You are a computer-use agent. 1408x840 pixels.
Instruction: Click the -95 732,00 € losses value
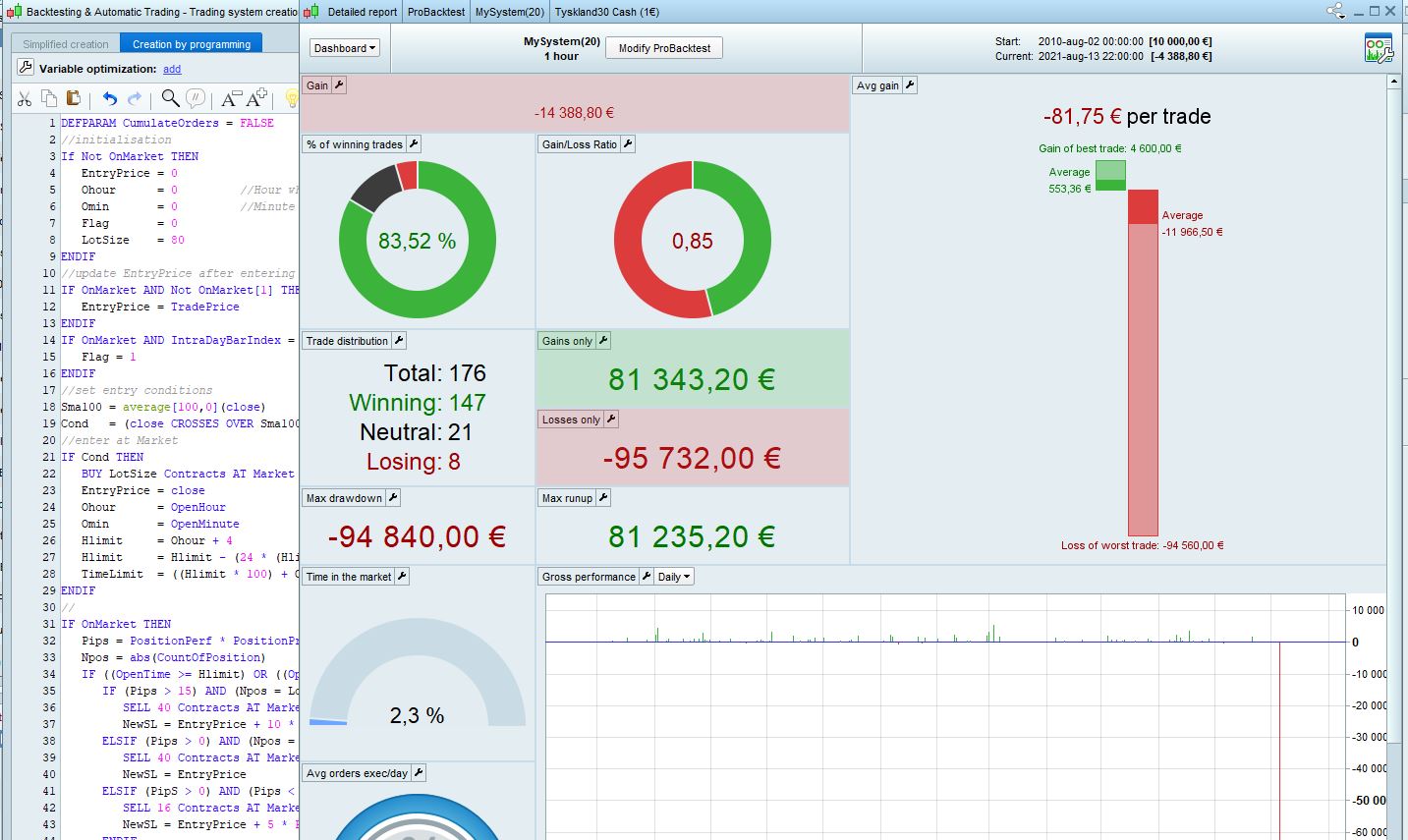692,458
